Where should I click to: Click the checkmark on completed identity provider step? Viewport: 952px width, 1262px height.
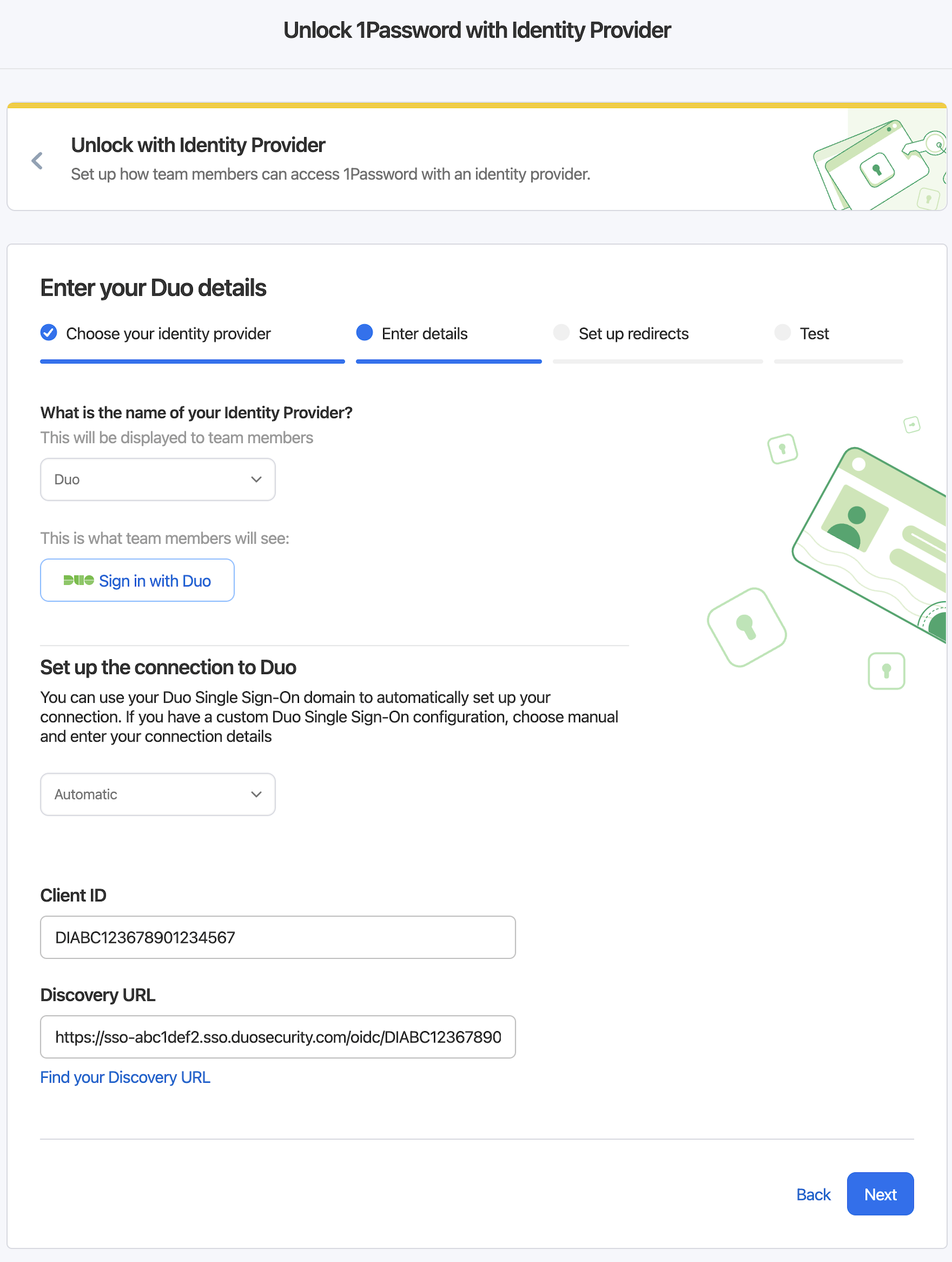coord(48,333)
